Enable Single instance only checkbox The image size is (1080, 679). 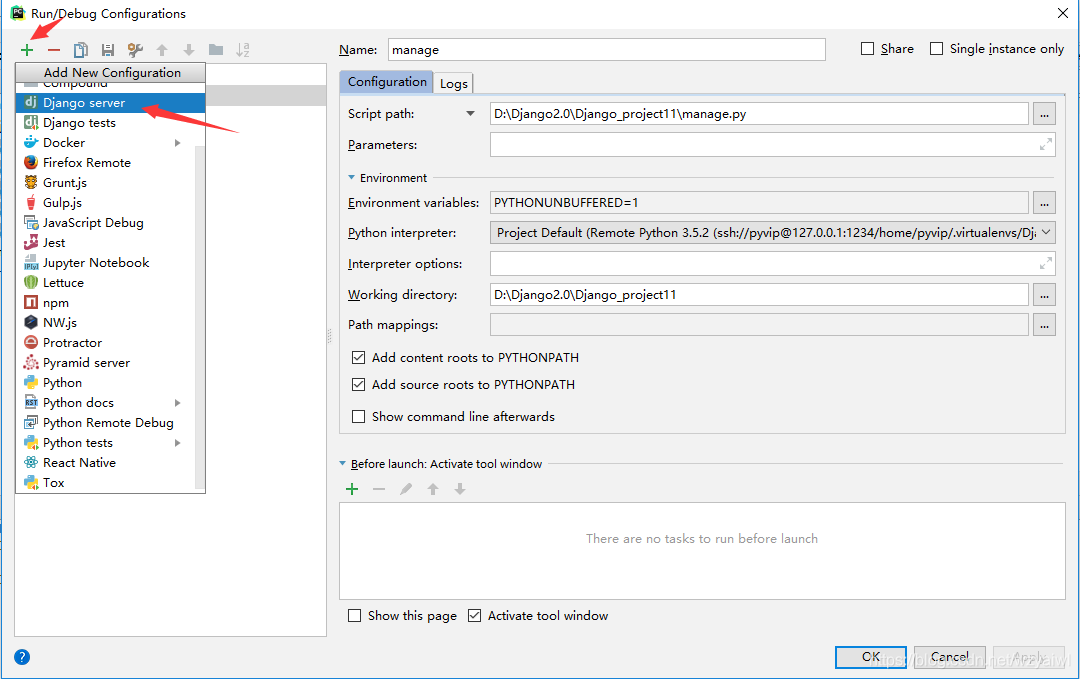click(937, 49)
